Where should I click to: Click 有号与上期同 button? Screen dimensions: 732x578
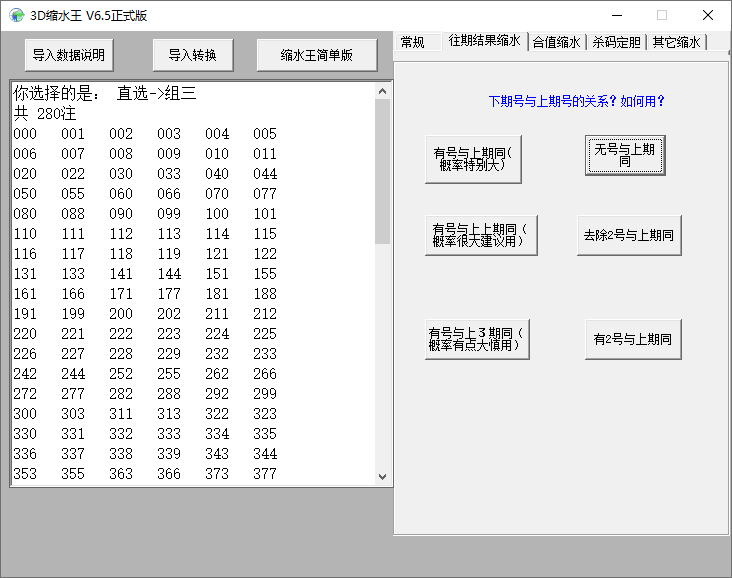point(473,159)
